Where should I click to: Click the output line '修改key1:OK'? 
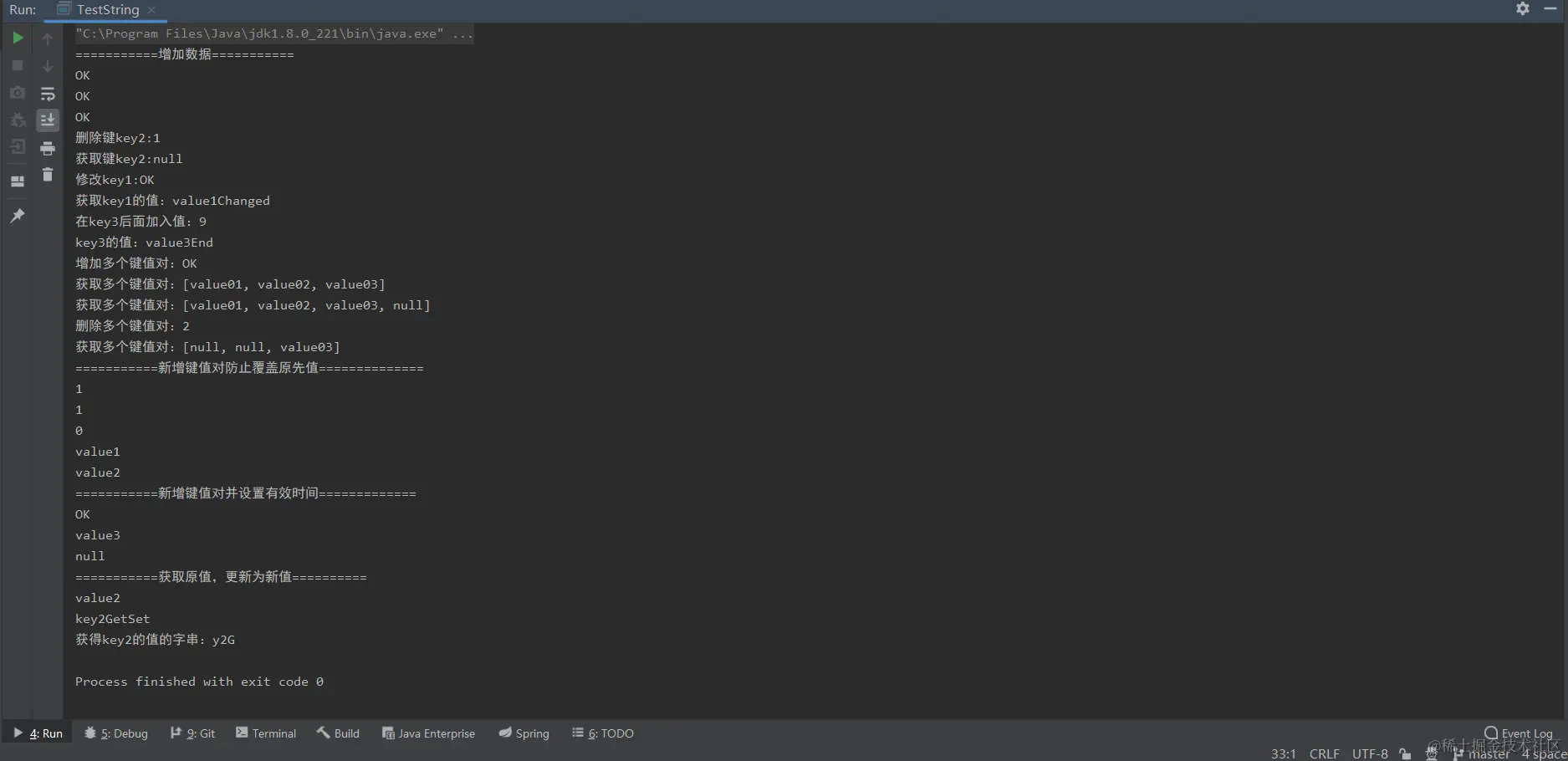coord(115,180)
